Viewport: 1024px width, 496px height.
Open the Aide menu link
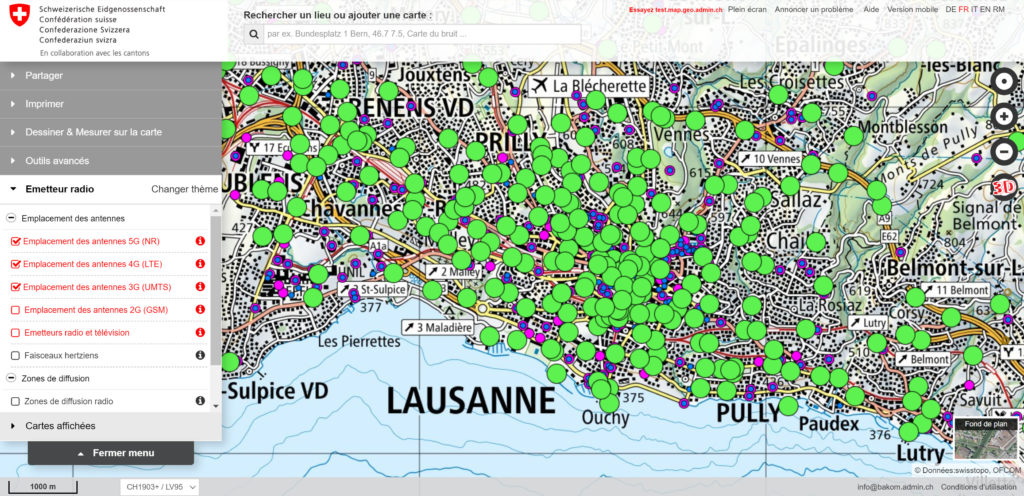click(x=871, y=10)
